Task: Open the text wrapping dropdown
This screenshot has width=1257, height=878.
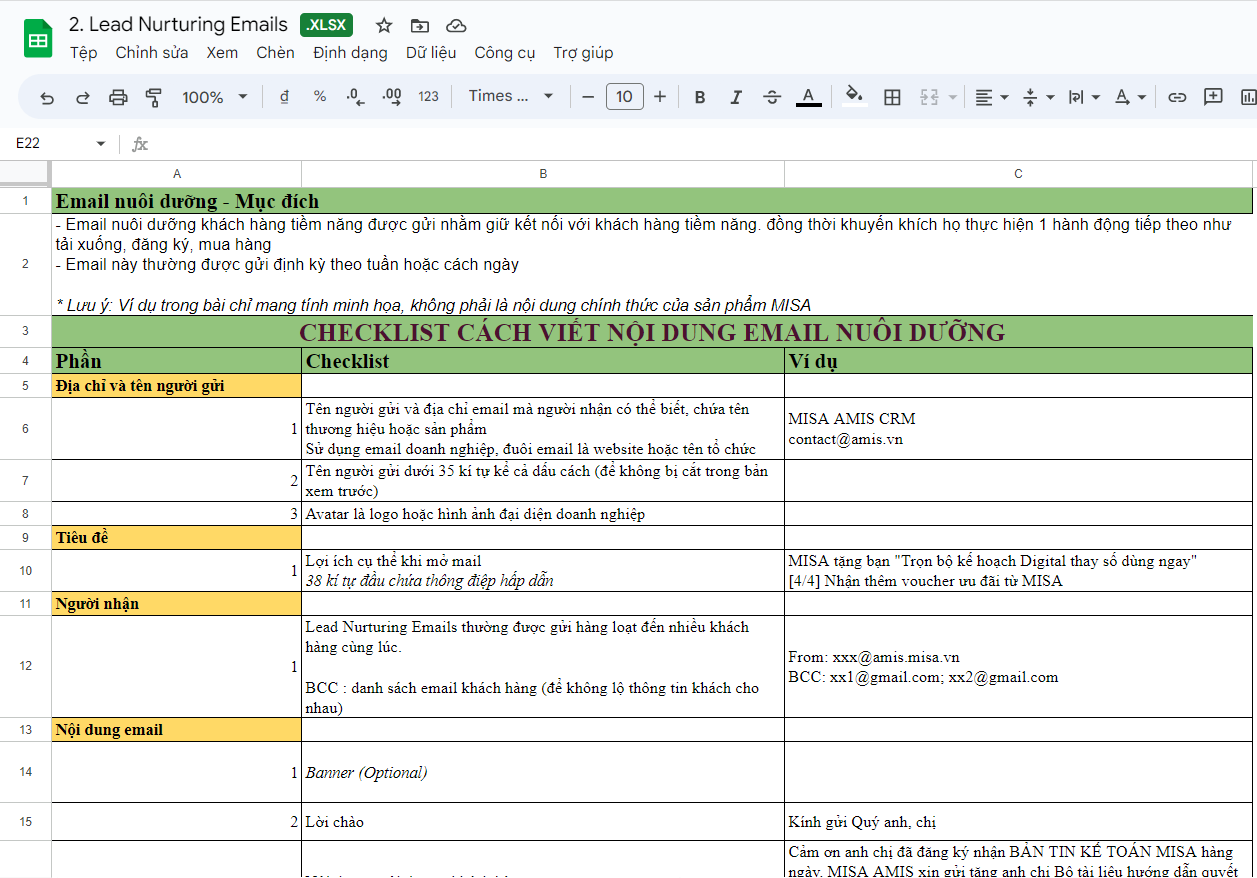Action: [x=1084, y=97]
